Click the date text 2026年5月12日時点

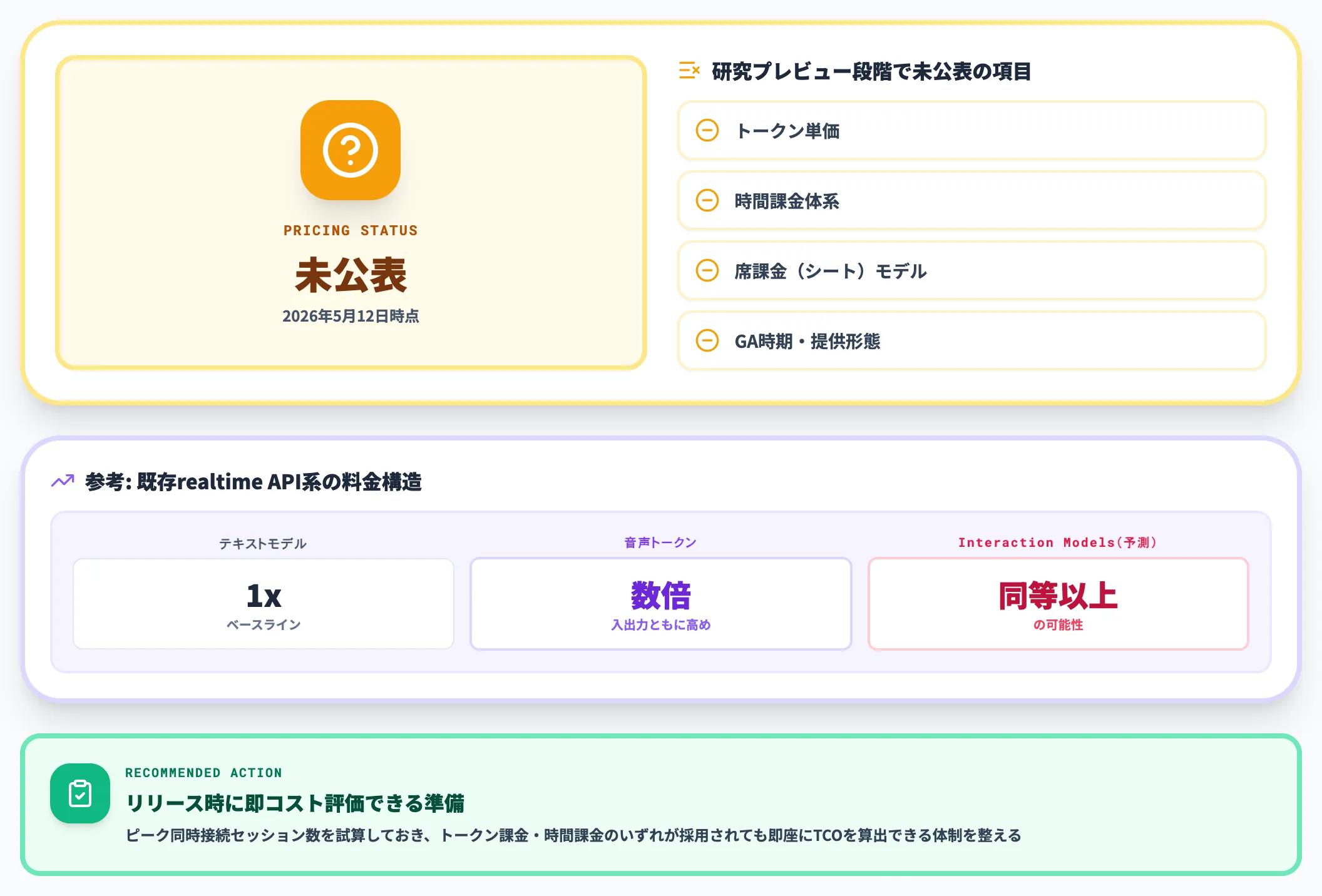coord(351,316)
